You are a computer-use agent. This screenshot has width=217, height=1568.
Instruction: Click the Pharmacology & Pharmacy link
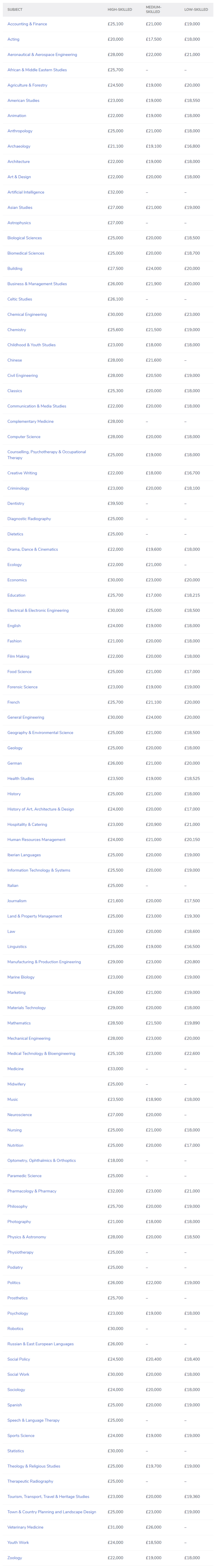point(32,1191)
